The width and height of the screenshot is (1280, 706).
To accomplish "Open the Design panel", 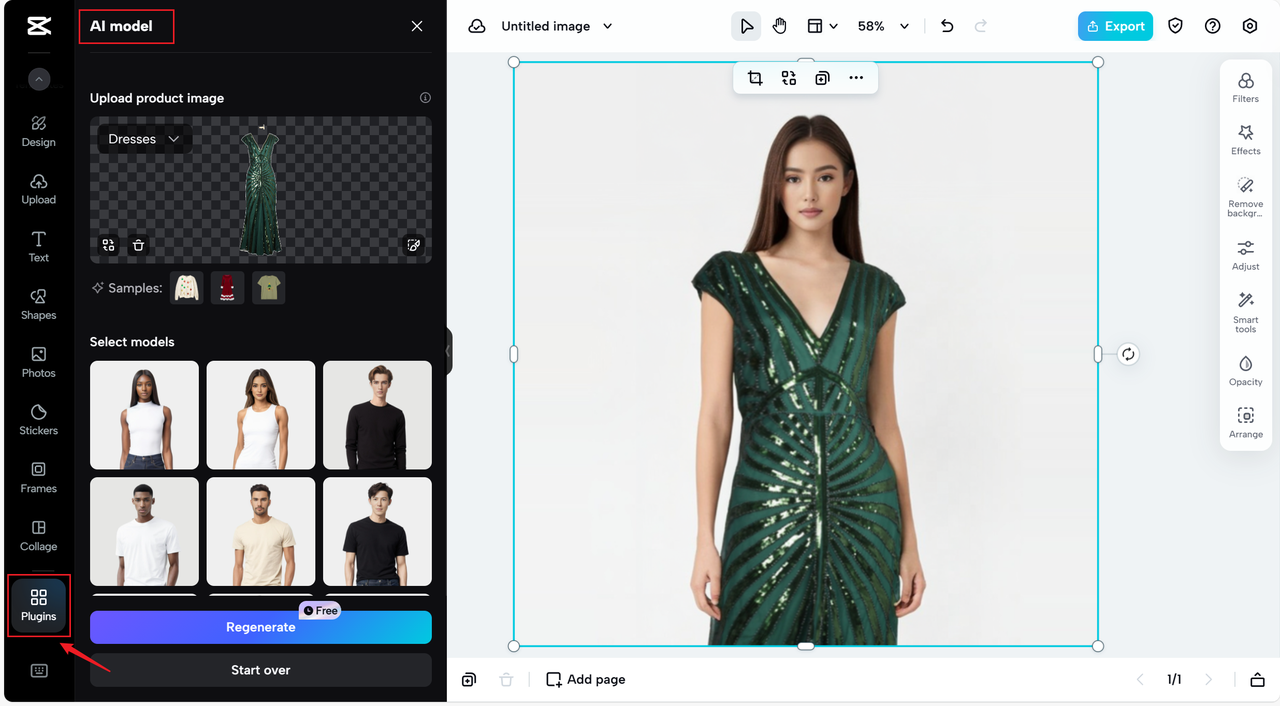I will (39, 131).
